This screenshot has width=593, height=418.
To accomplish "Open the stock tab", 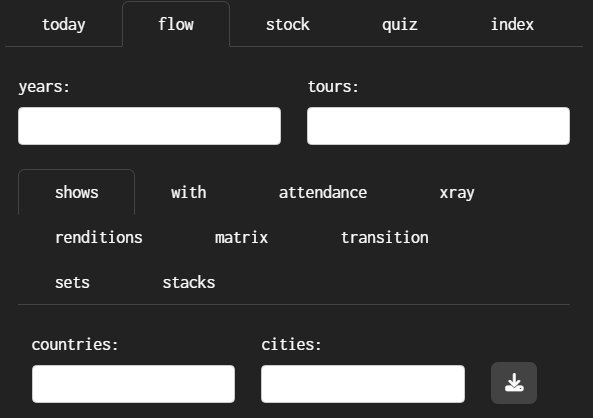I will pos(288,25).
